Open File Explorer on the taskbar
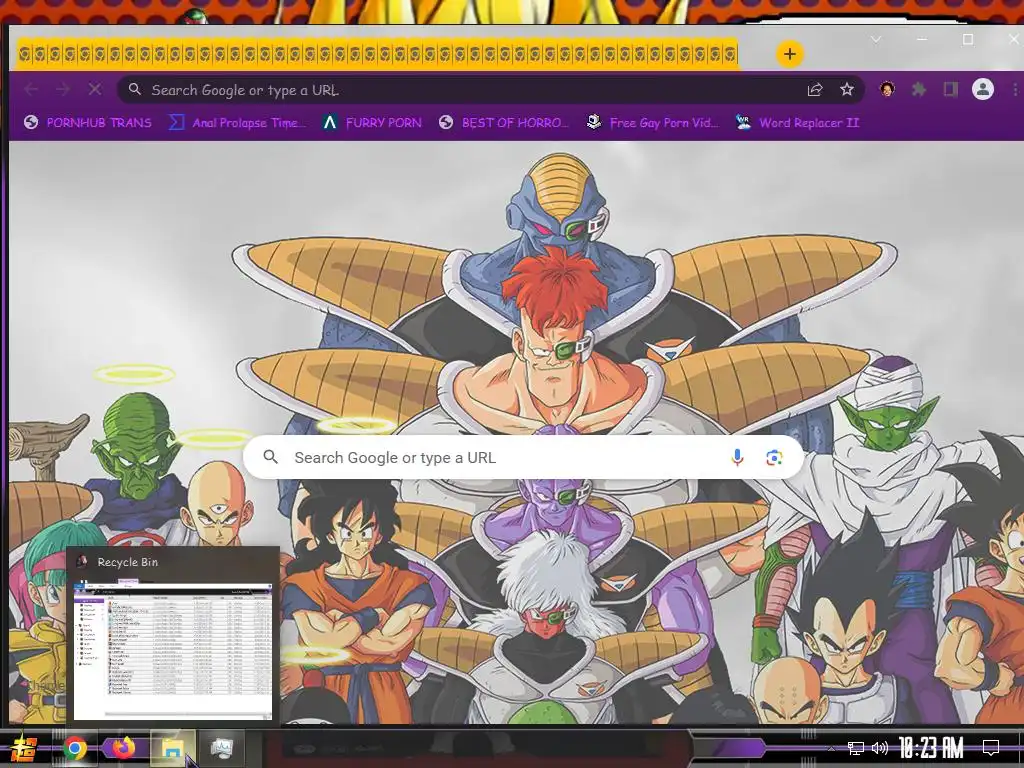Viewport: 1024px width, 768px height. 172,748
